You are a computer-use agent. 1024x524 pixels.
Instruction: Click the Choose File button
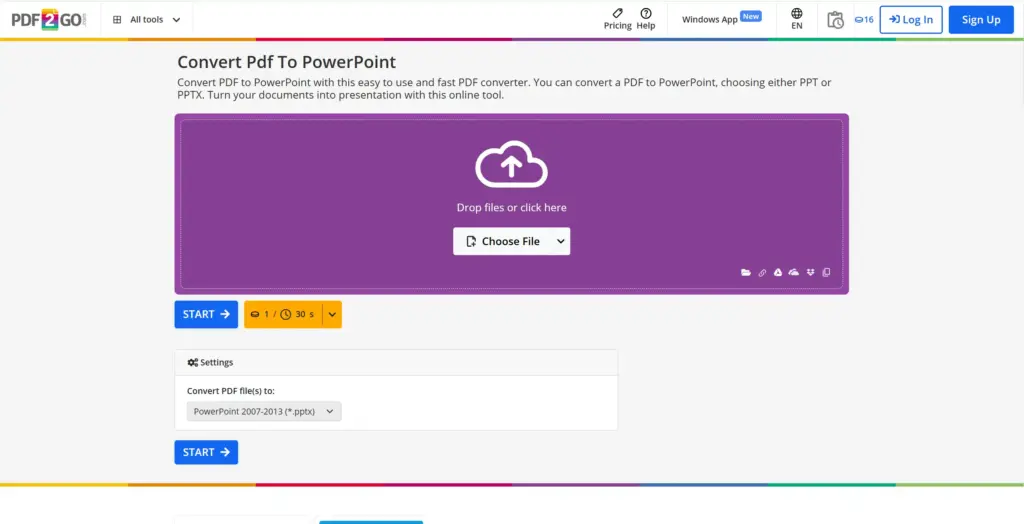coord(503,241)
